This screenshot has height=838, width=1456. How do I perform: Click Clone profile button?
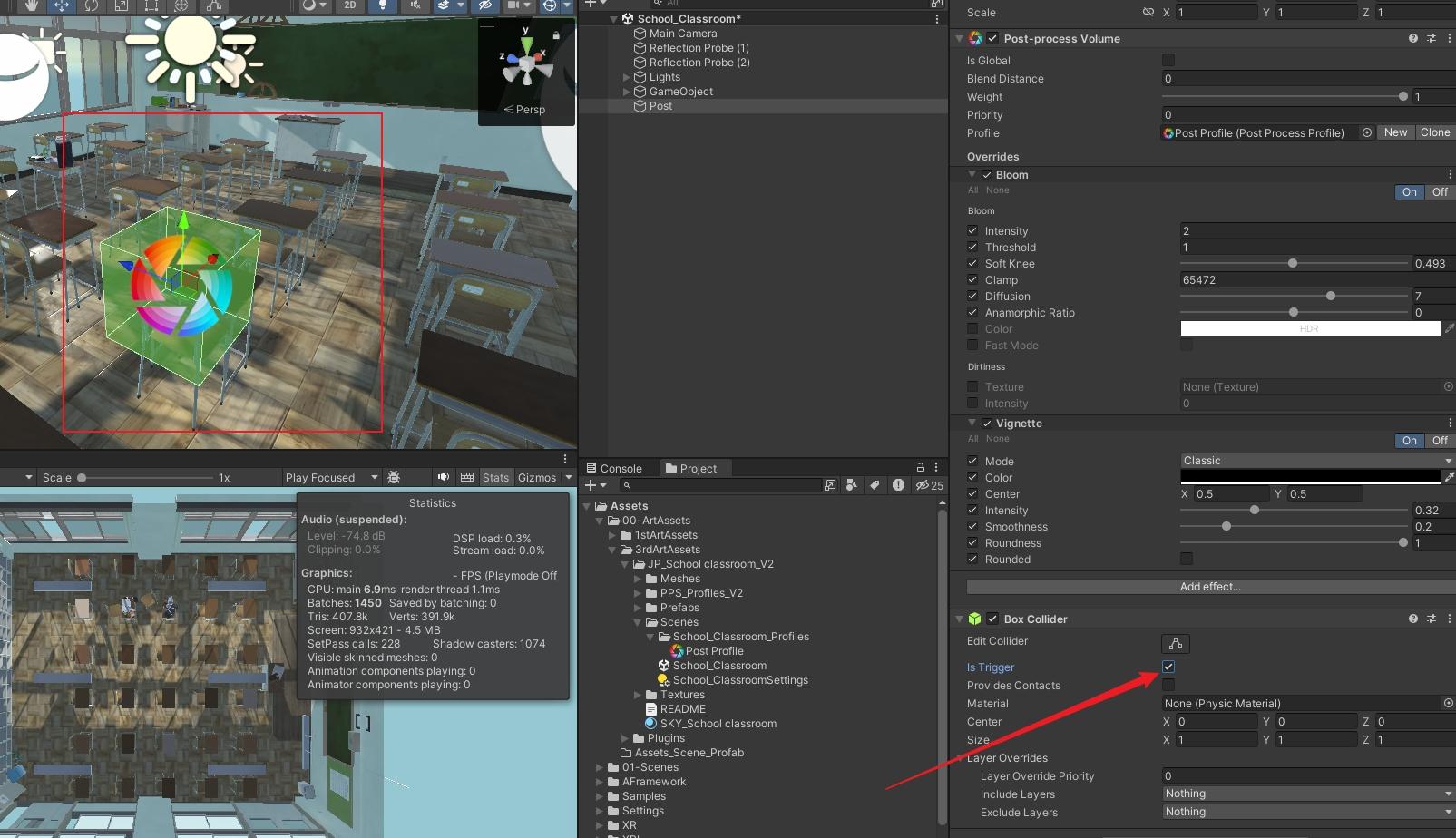pyautogui.click(x=1435, y=132)
